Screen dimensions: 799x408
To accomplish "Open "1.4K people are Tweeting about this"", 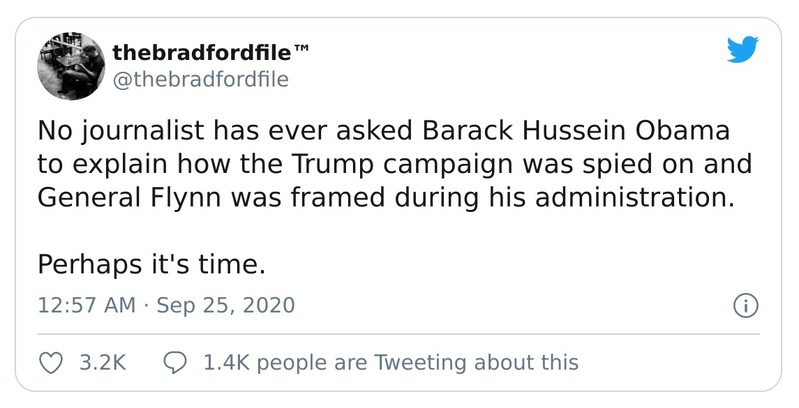I will point(390,361).
